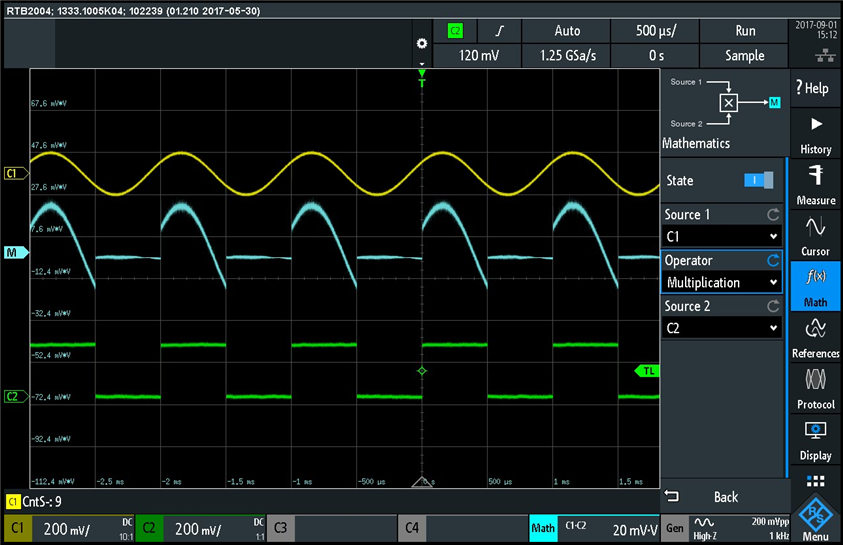Expand the Source 1 dropdown showing C1
Viewport: 843px width, 545px height.
[x=721, y=236]
